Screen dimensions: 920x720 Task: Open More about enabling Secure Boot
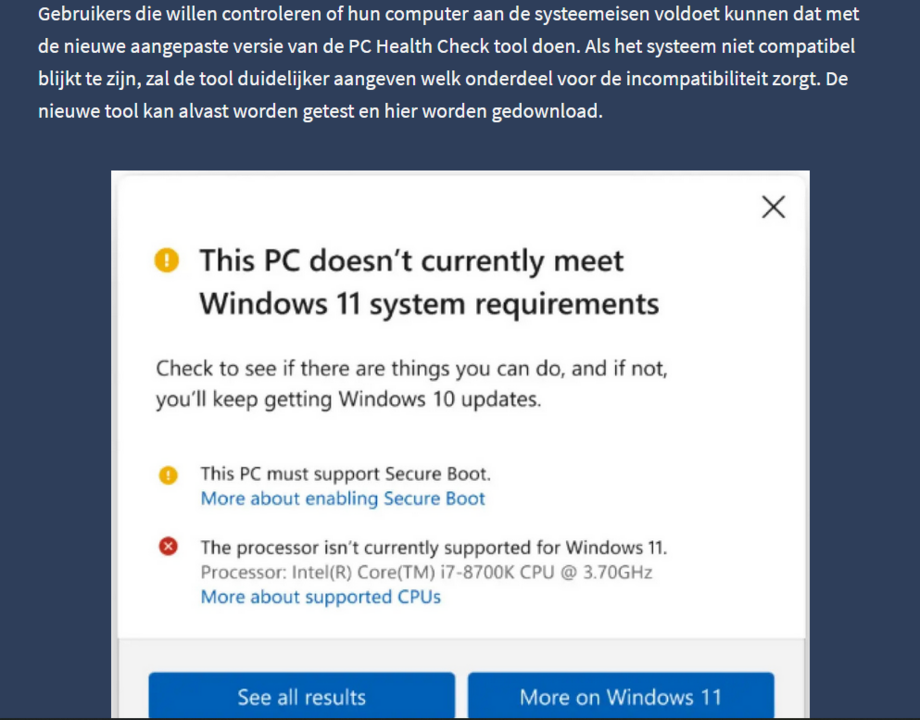coord(342,498)
